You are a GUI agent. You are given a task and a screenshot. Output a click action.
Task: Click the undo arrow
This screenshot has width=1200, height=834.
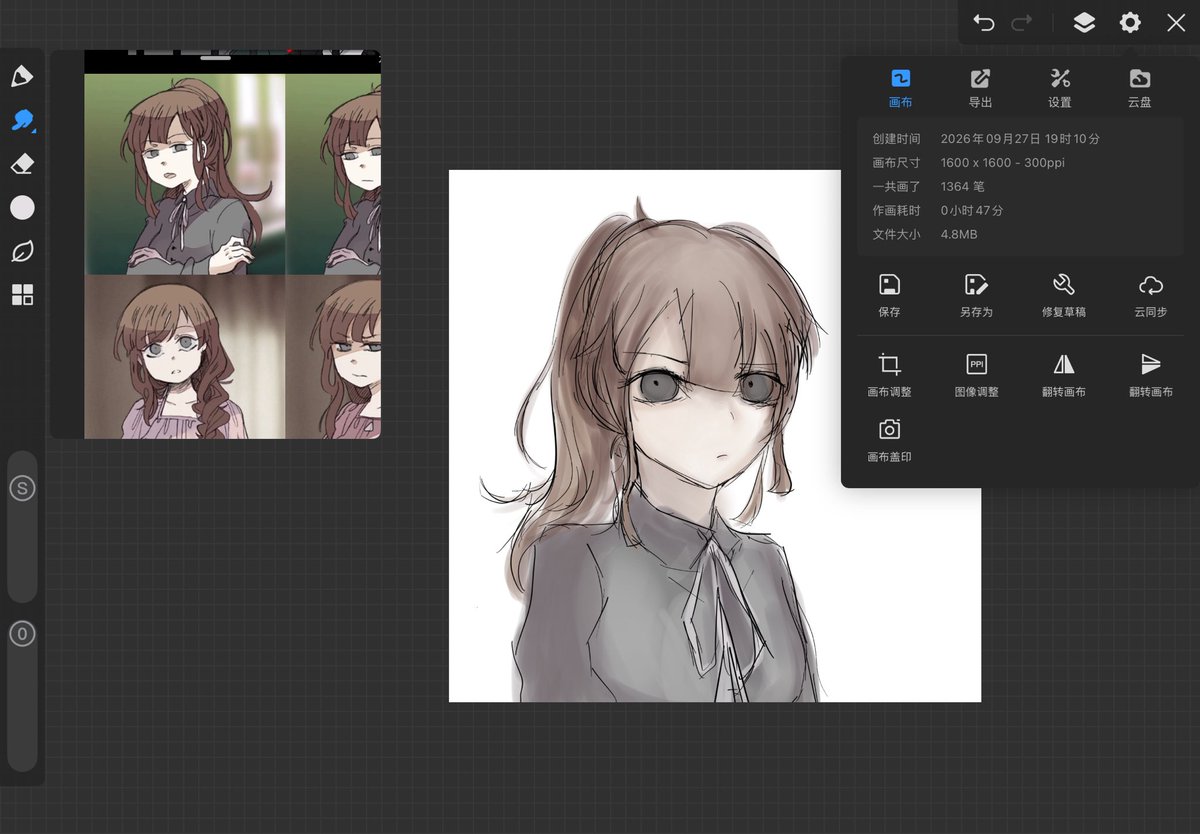click(x=984, y=22)
